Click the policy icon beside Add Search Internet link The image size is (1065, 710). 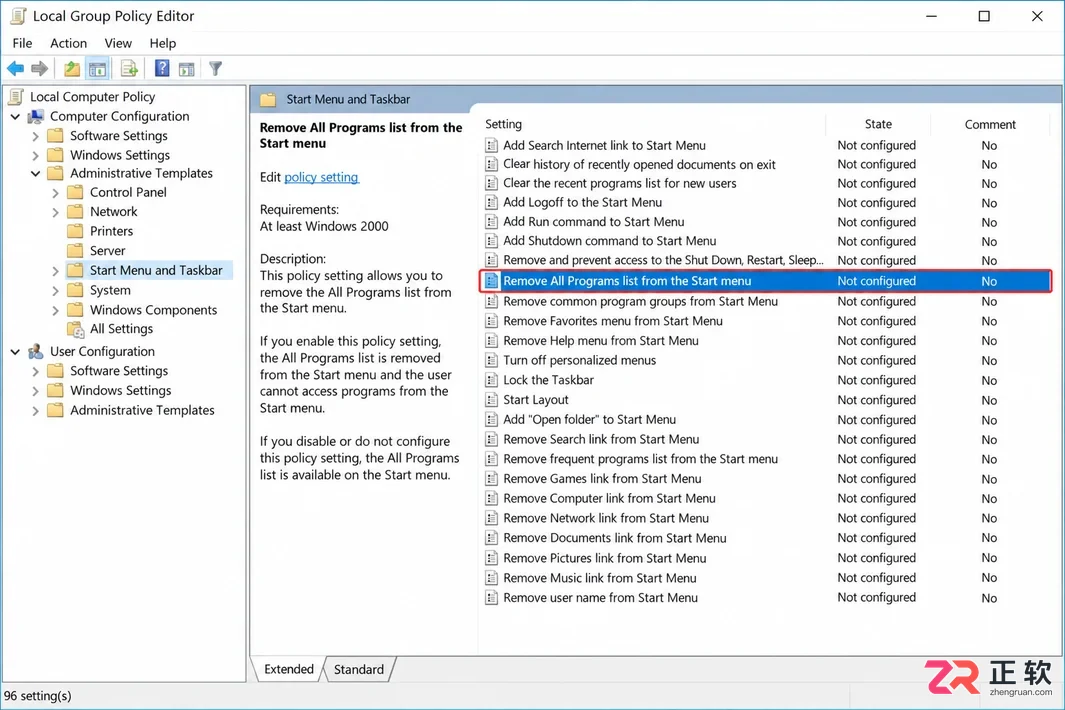[491, 145]
